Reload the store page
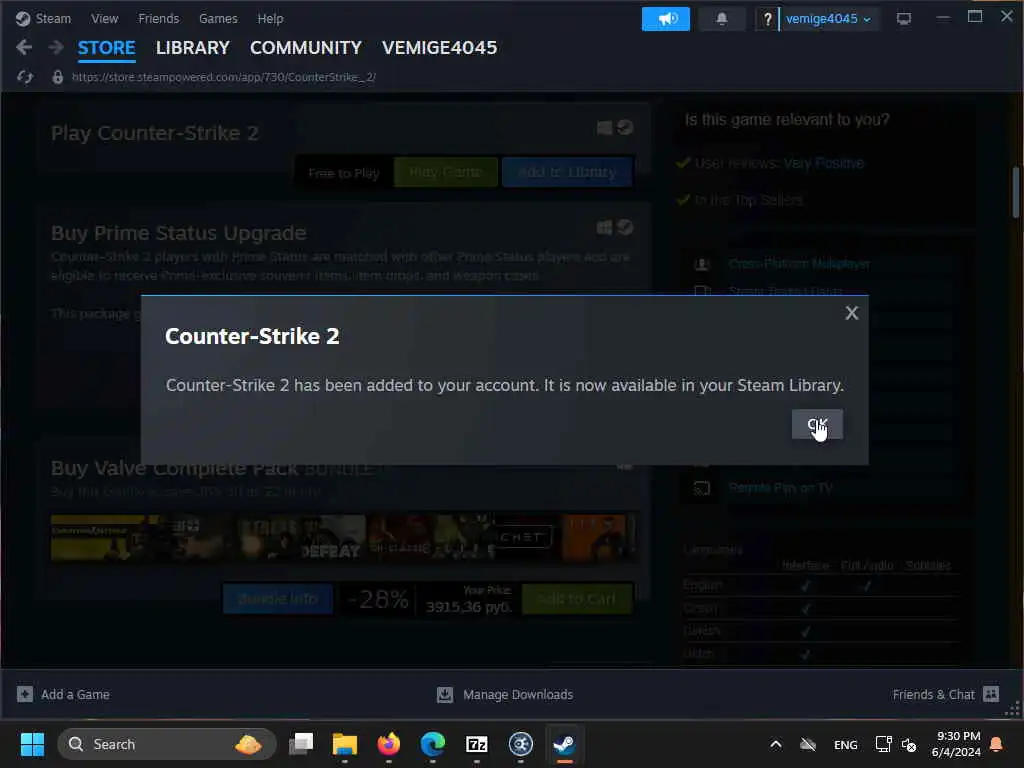 click(x=25, y=77)
